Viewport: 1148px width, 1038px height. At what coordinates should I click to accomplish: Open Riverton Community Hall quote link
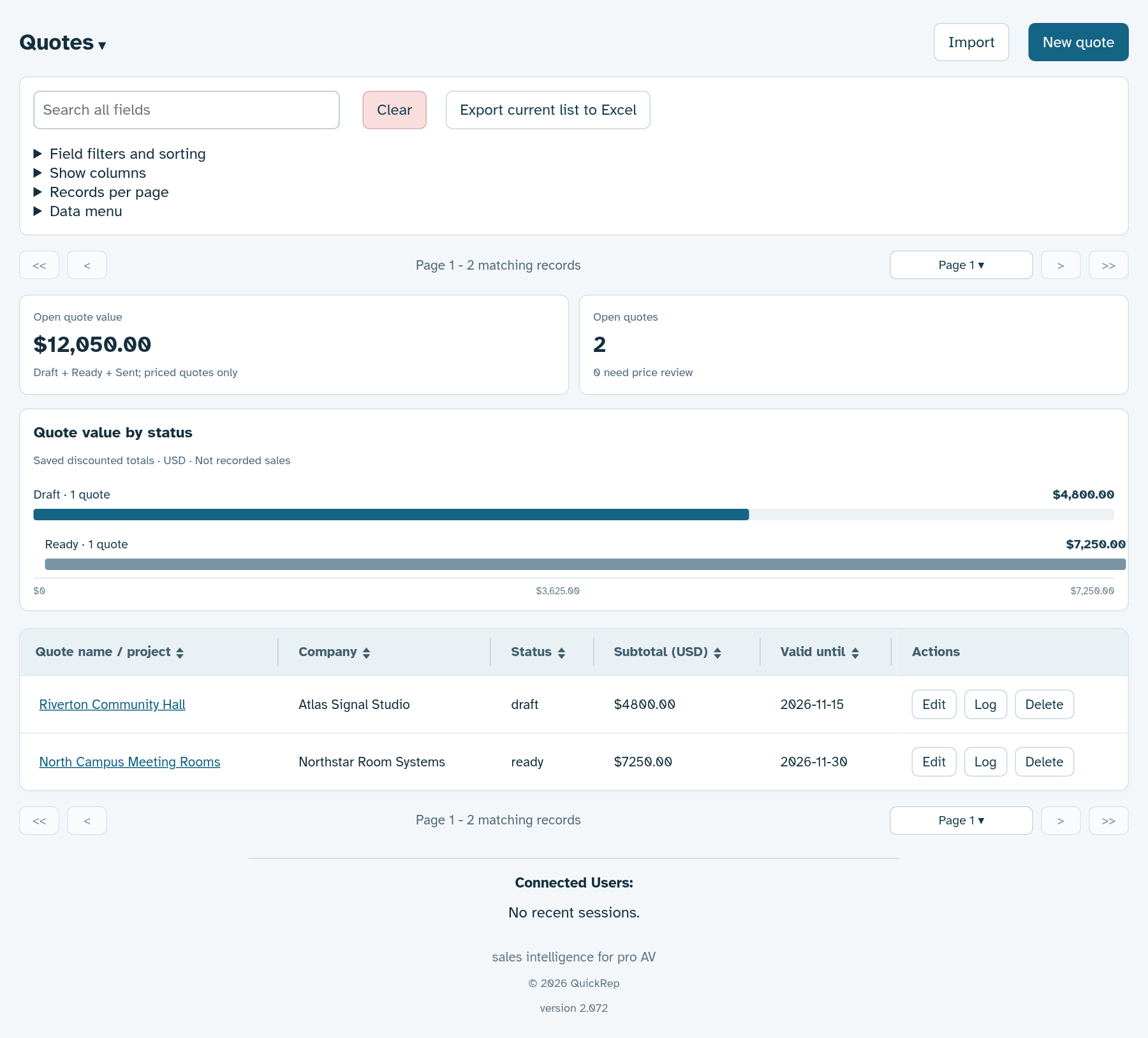(x=112, y=705)
